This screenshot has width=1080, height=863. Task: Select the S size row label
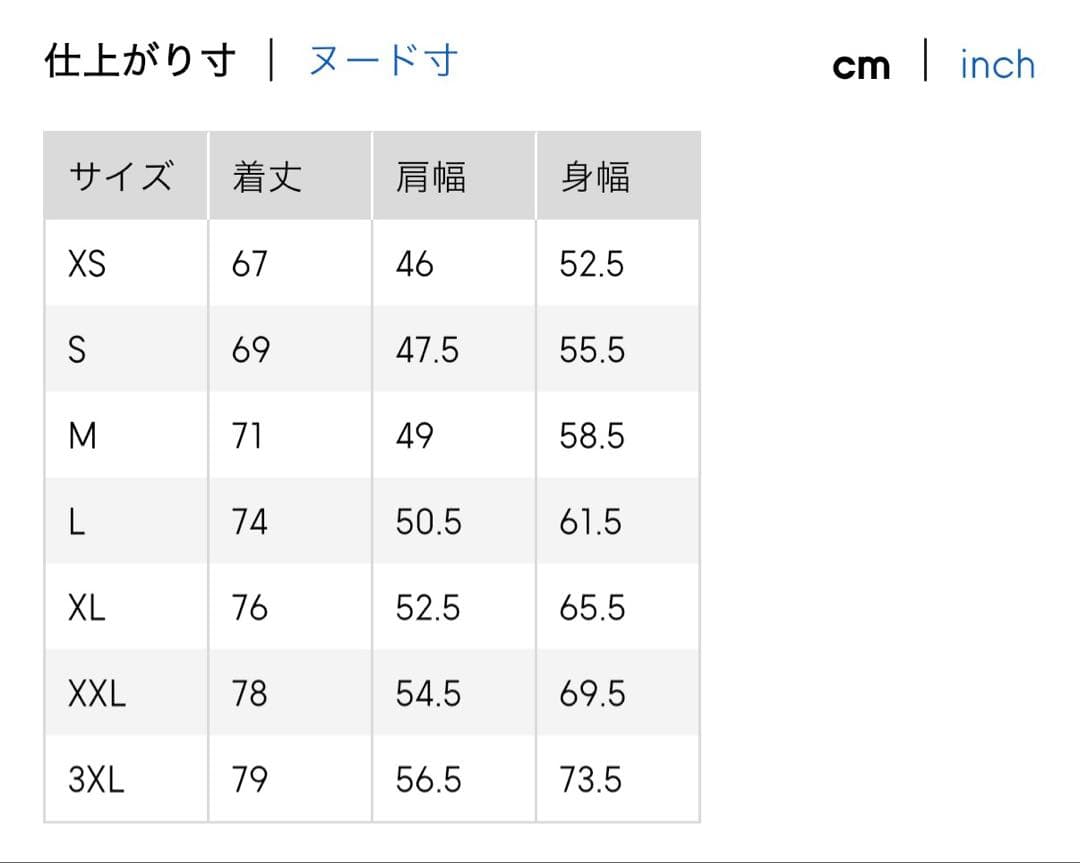[77, 350]
